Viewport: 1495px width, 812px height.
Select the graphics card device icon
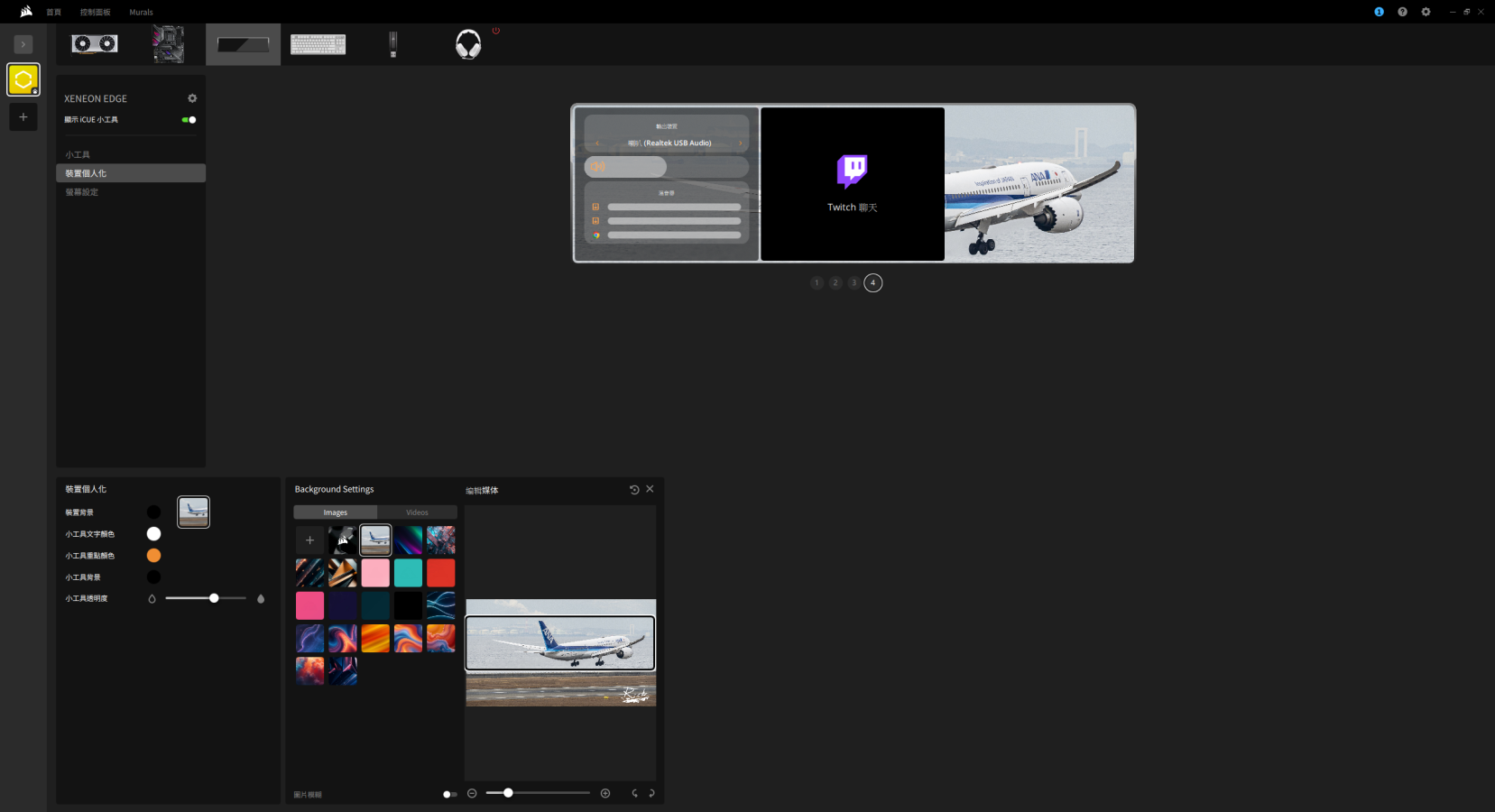pyautogui.click(x=95, y=44)
